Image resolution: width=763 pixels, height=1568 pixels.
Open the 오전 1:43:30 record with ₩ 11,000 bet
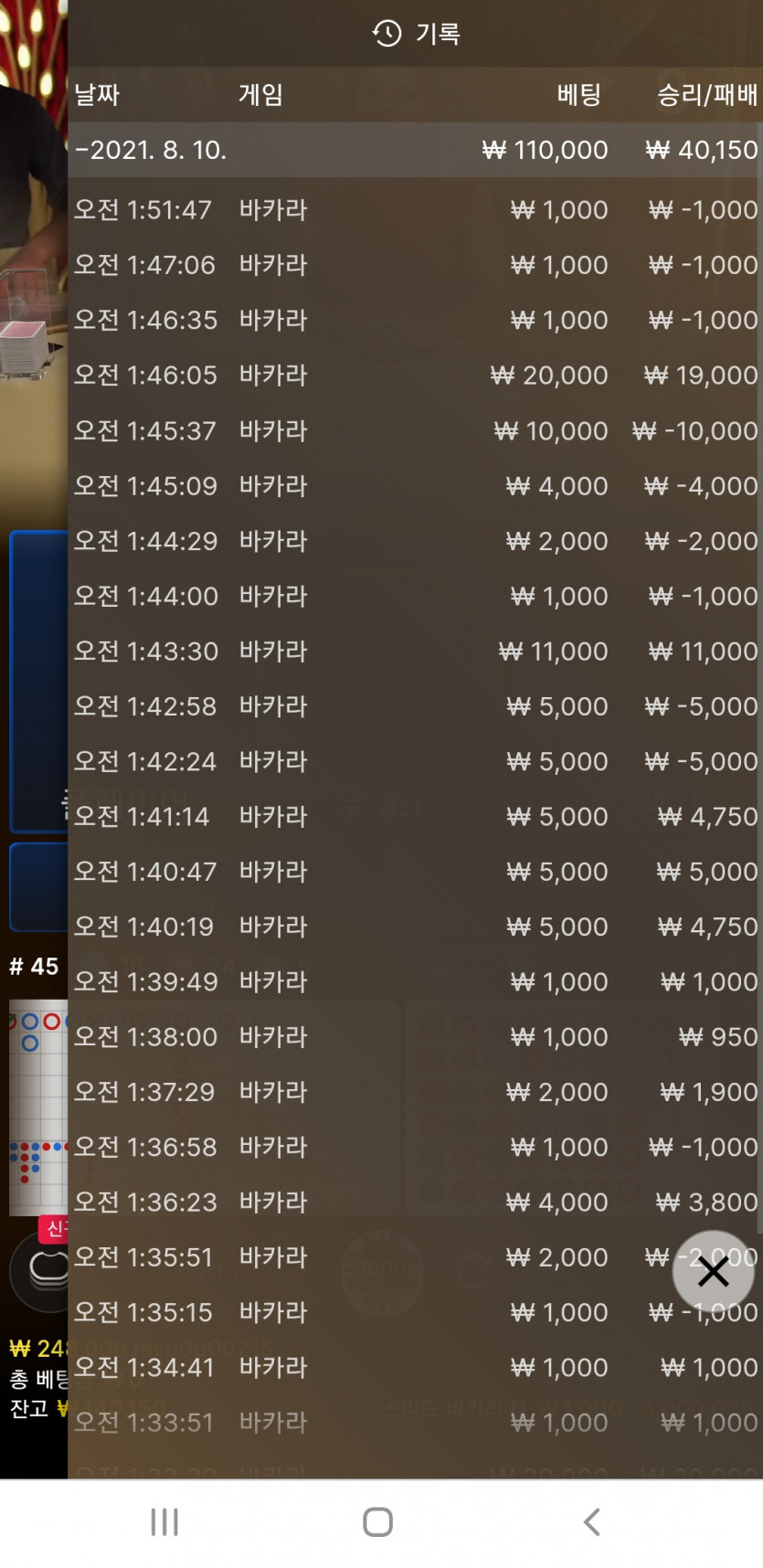[x=415, y=652]
